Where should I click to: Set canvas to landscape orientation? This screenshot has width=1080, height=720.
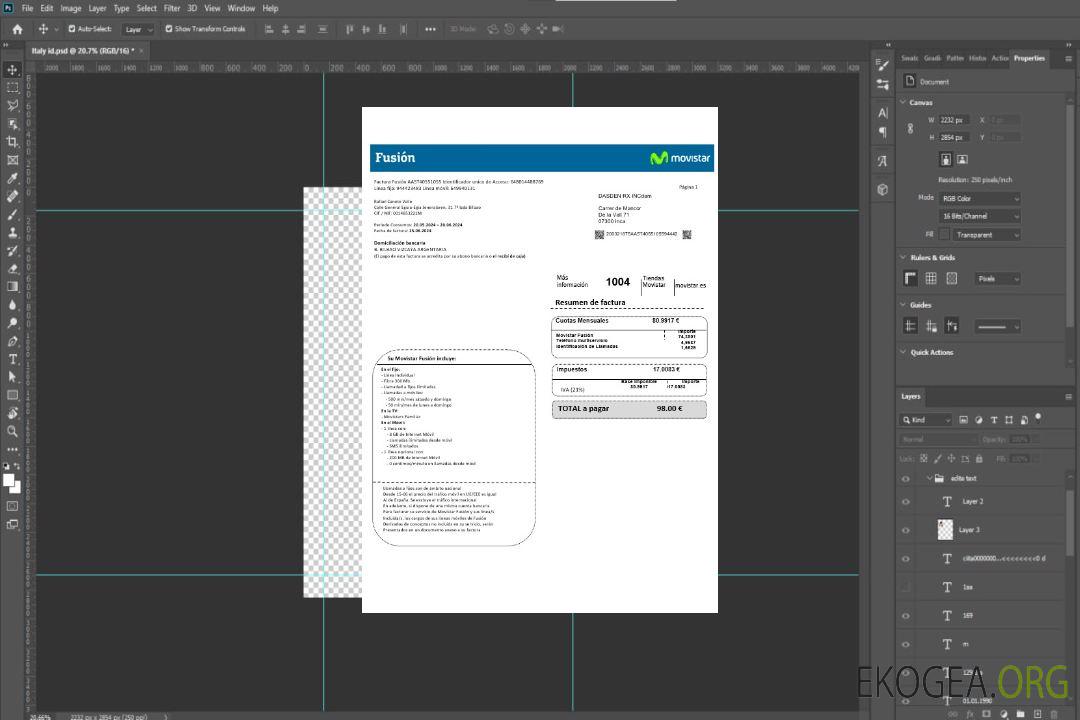(x=962, y=159)
